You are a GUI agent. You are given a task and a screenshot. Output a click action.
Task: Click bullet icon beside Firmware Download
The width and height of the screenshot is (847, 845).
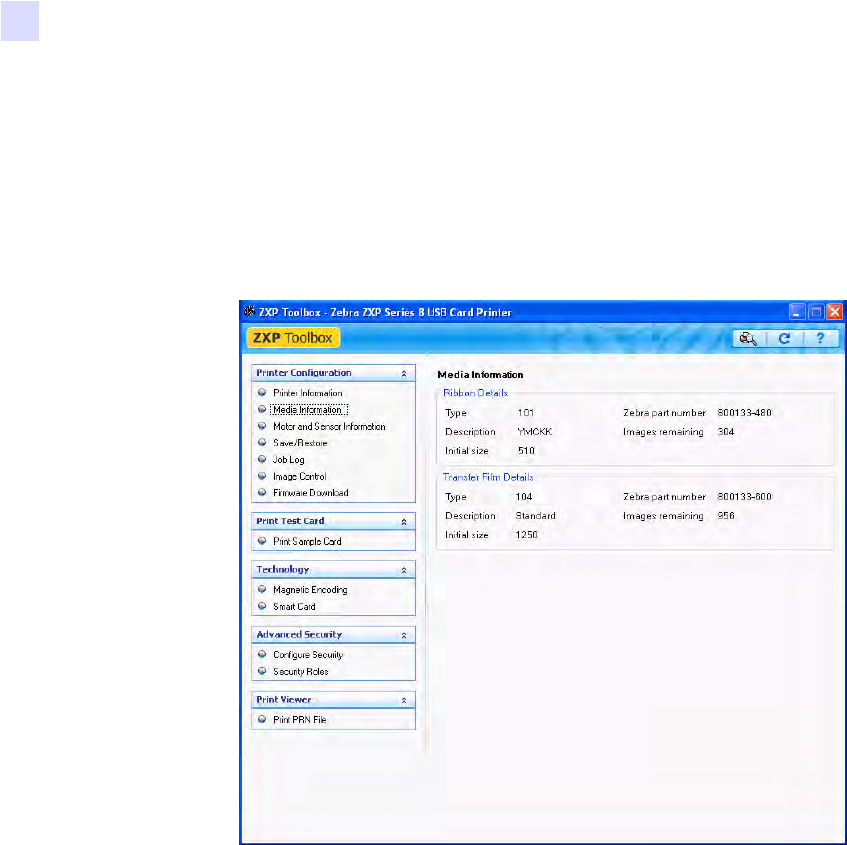point(262,492)
